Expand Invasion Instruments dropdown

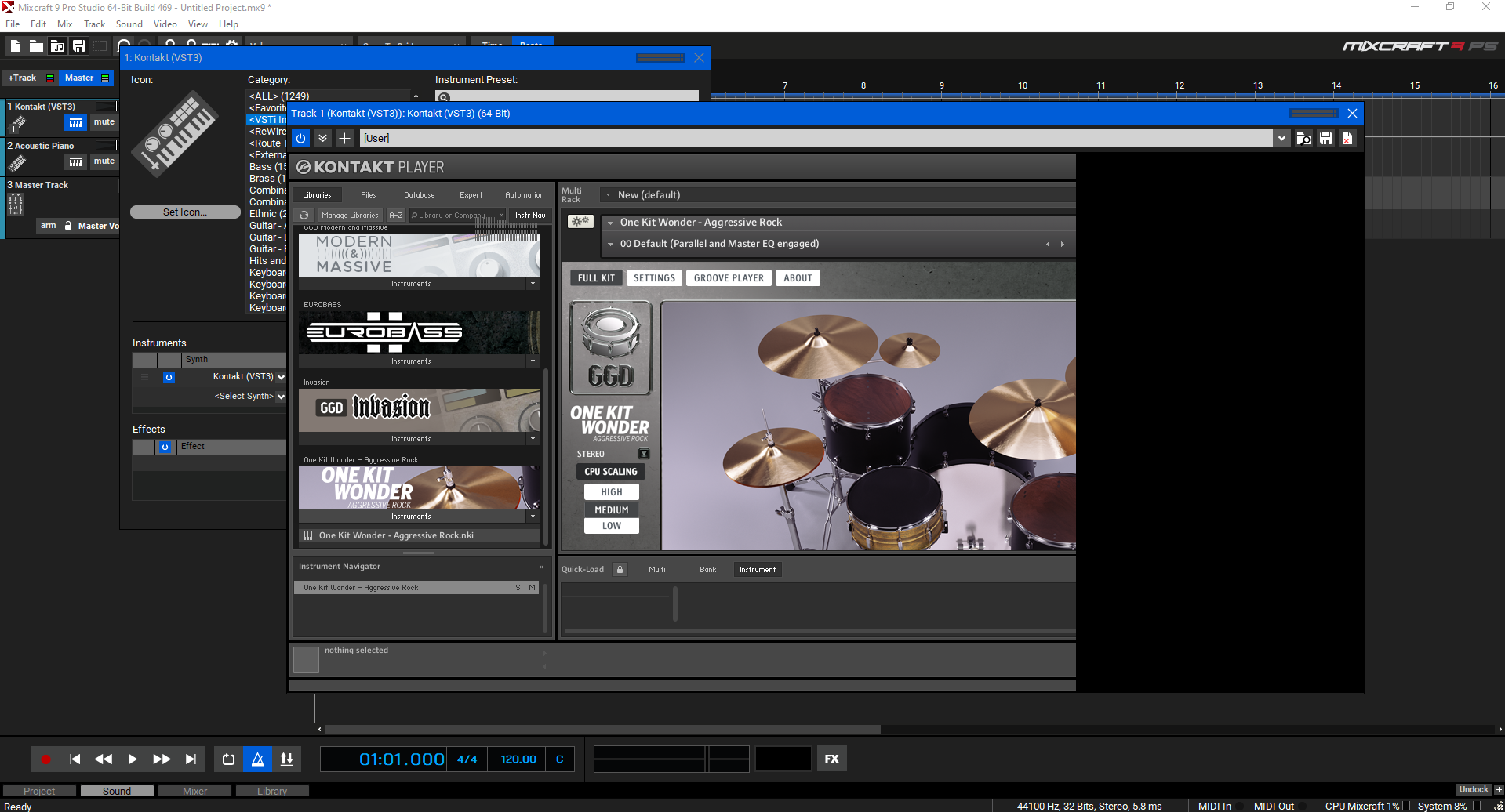[x=533, y=439]
